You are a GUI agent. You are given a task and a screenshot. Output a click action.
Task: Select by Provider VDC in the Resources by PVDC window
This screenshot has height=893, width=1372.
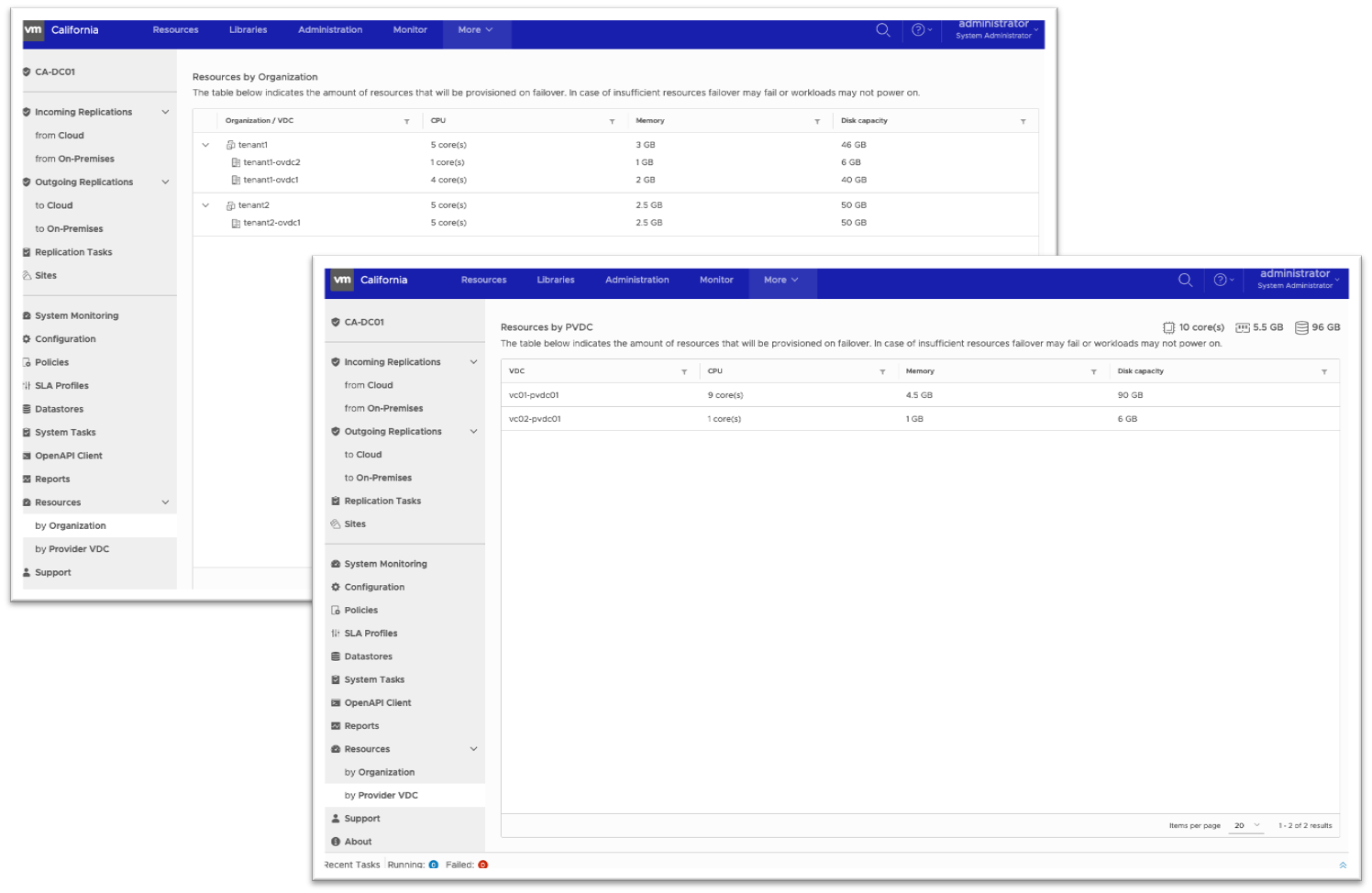click(x=382, y=795)
